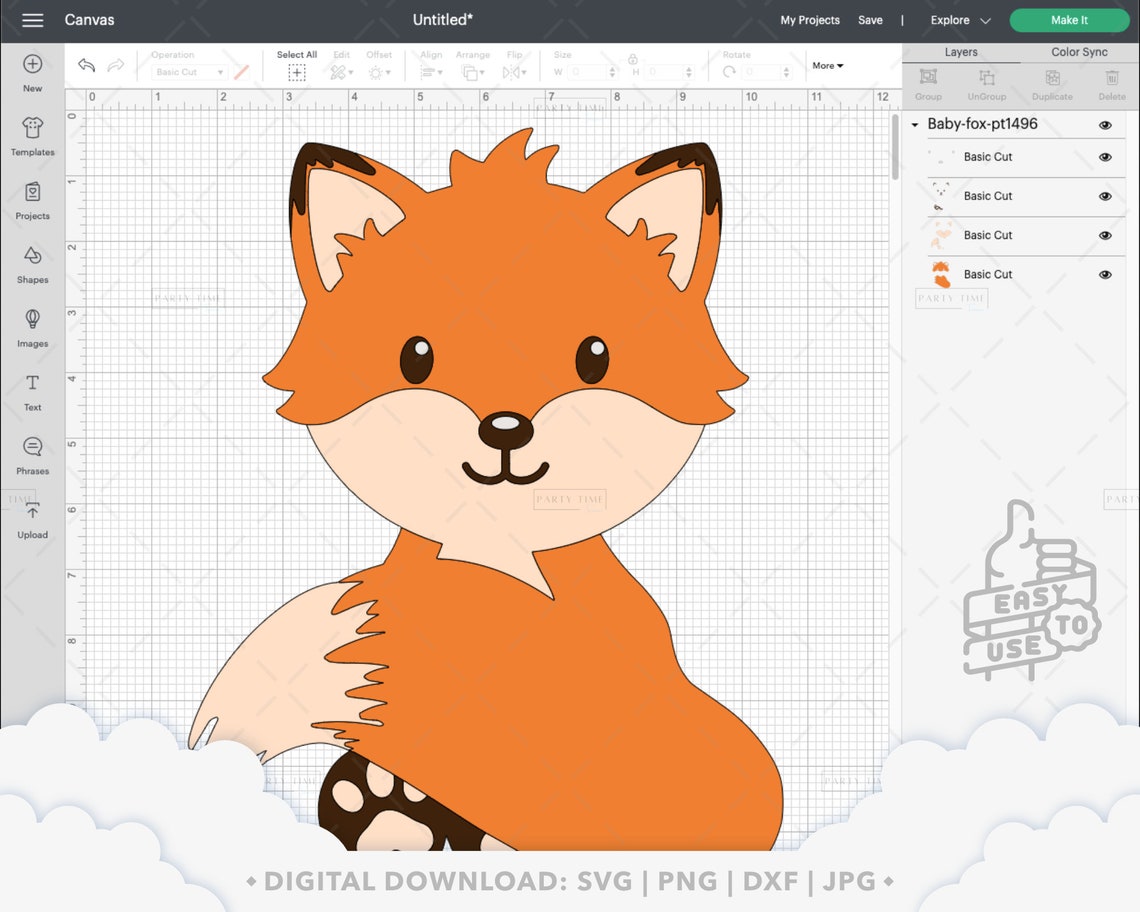Open the Images panel

[x=32, y=327]
